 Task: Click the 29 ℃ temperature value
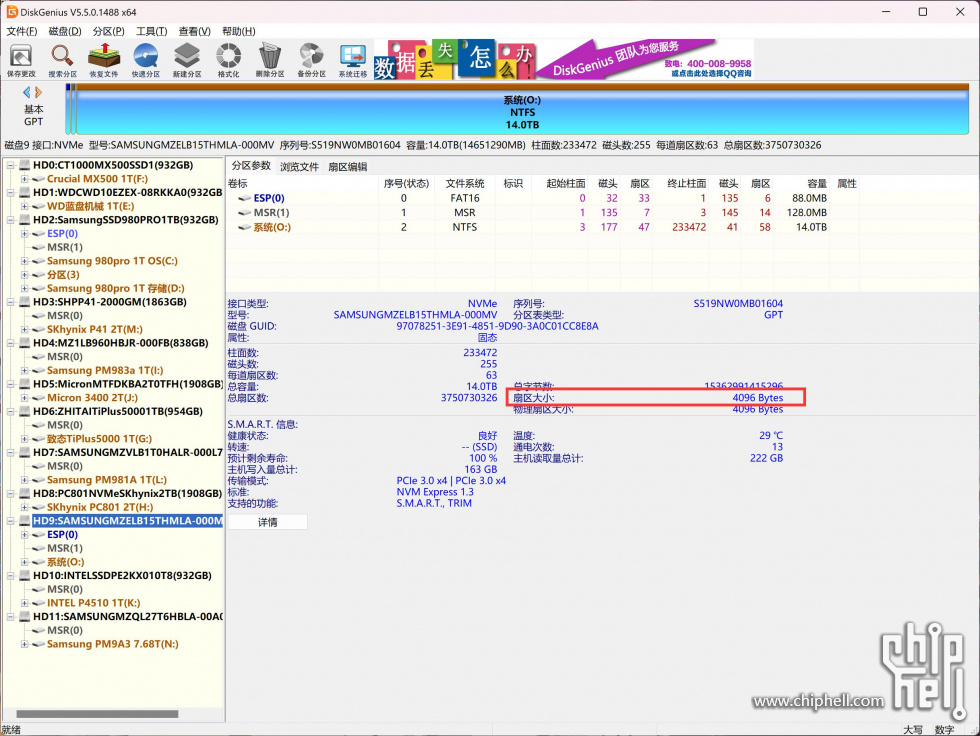[x=771, y=435]
